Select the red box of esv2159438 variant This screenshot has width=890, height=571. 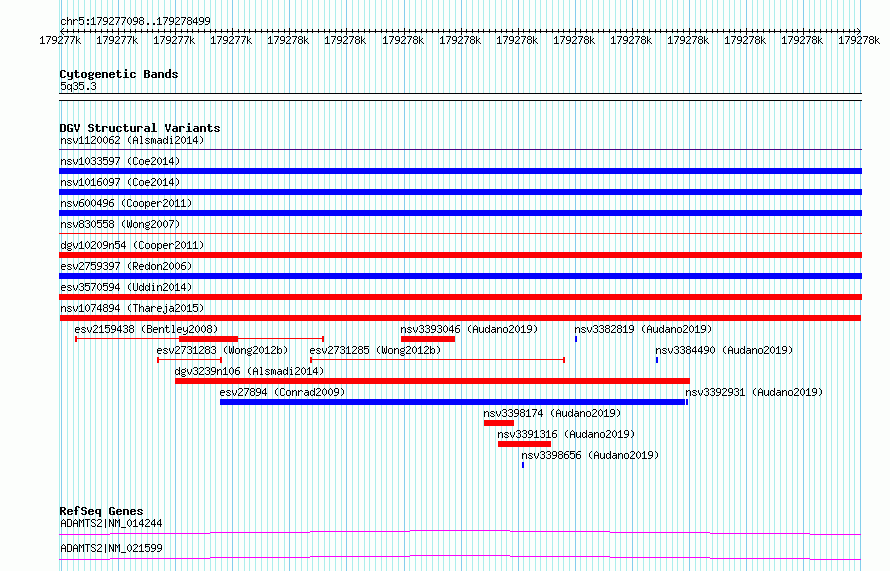(208, 339)
